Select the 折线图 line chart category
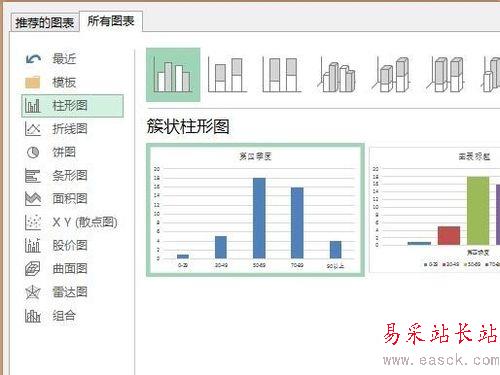The height and width of the screenshot is (375, 500). [x=70, y=129]
